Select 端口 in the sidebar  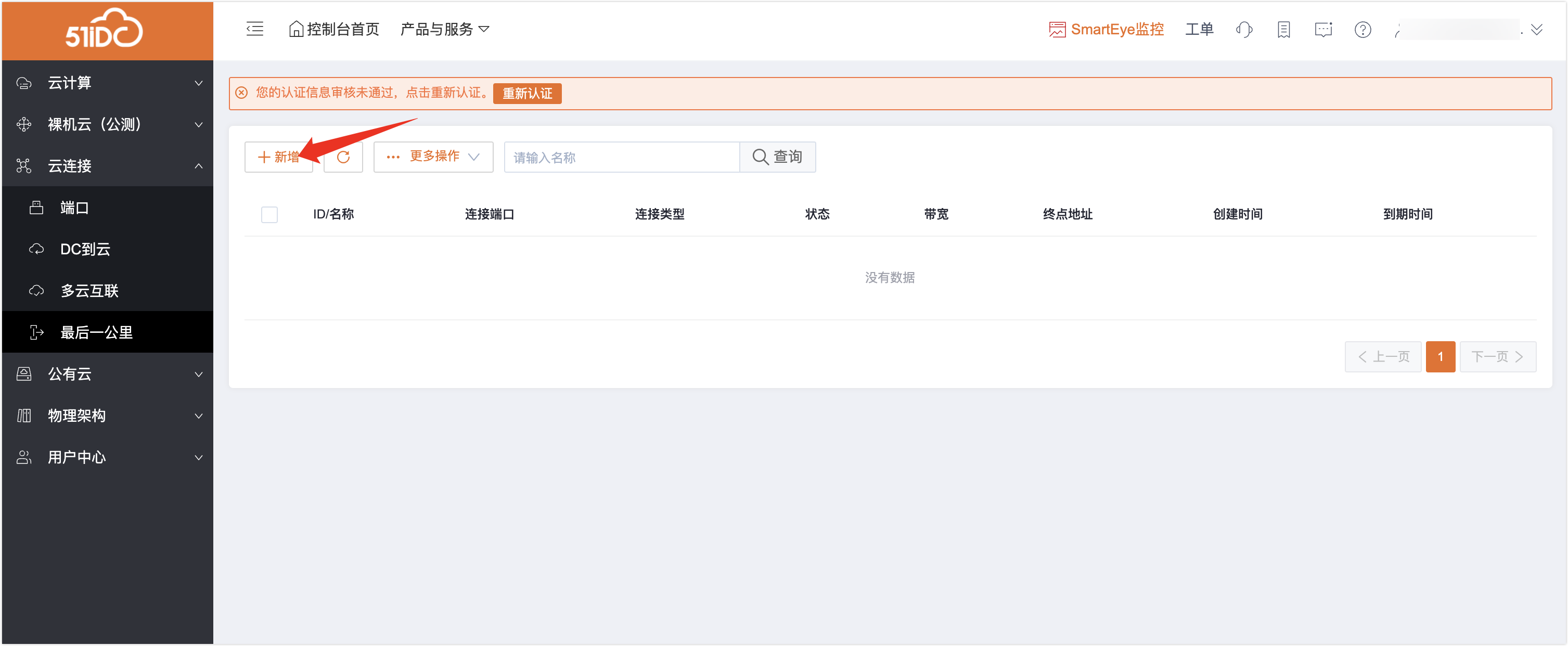pos(75,208)
